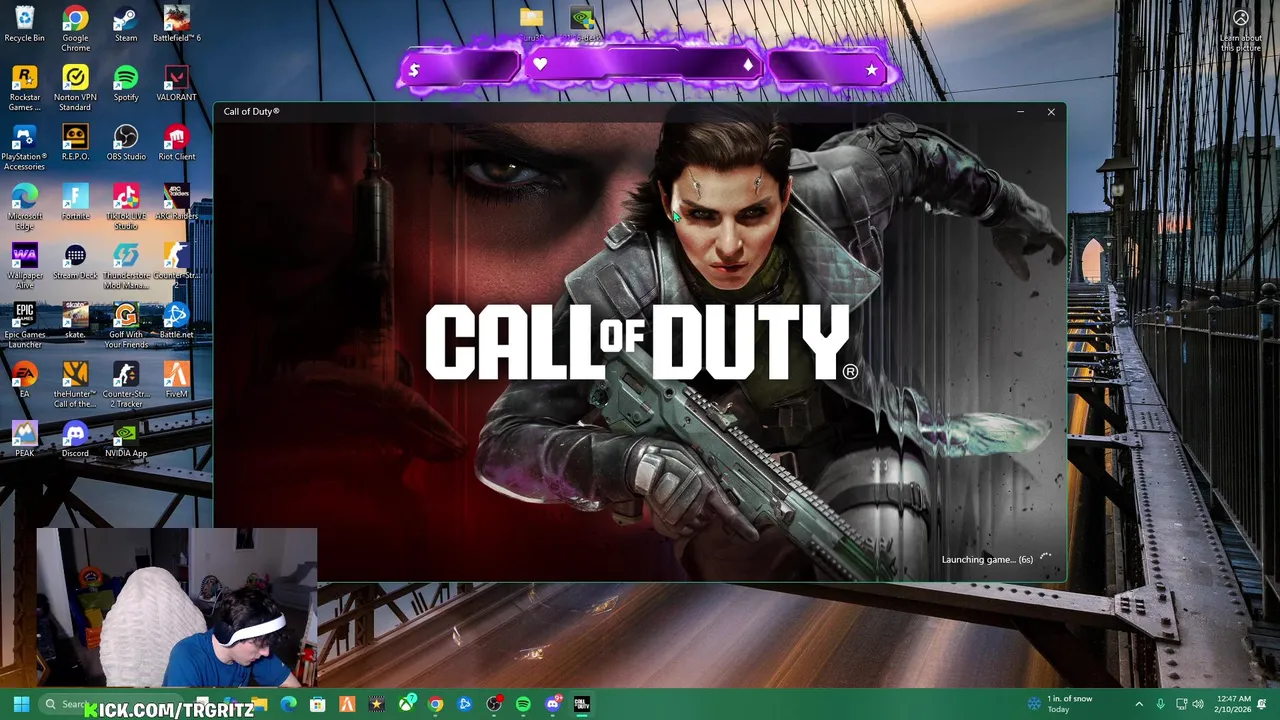
Task: Open 'Learn about this picture' desktop link
Action: (x=1241, y=30)
